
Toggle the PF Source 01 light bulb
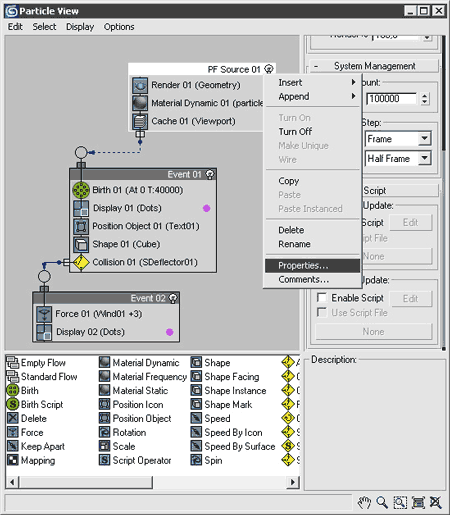(269, 69)
